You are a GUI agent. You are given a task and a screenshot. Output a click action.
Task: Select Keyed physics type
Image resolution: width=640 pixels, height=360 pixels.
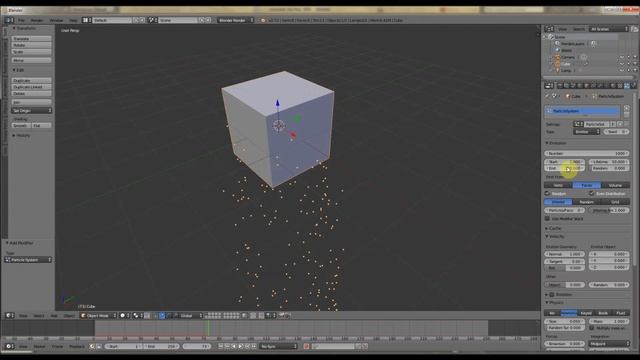pyautogui.click(x=586, y=313)
